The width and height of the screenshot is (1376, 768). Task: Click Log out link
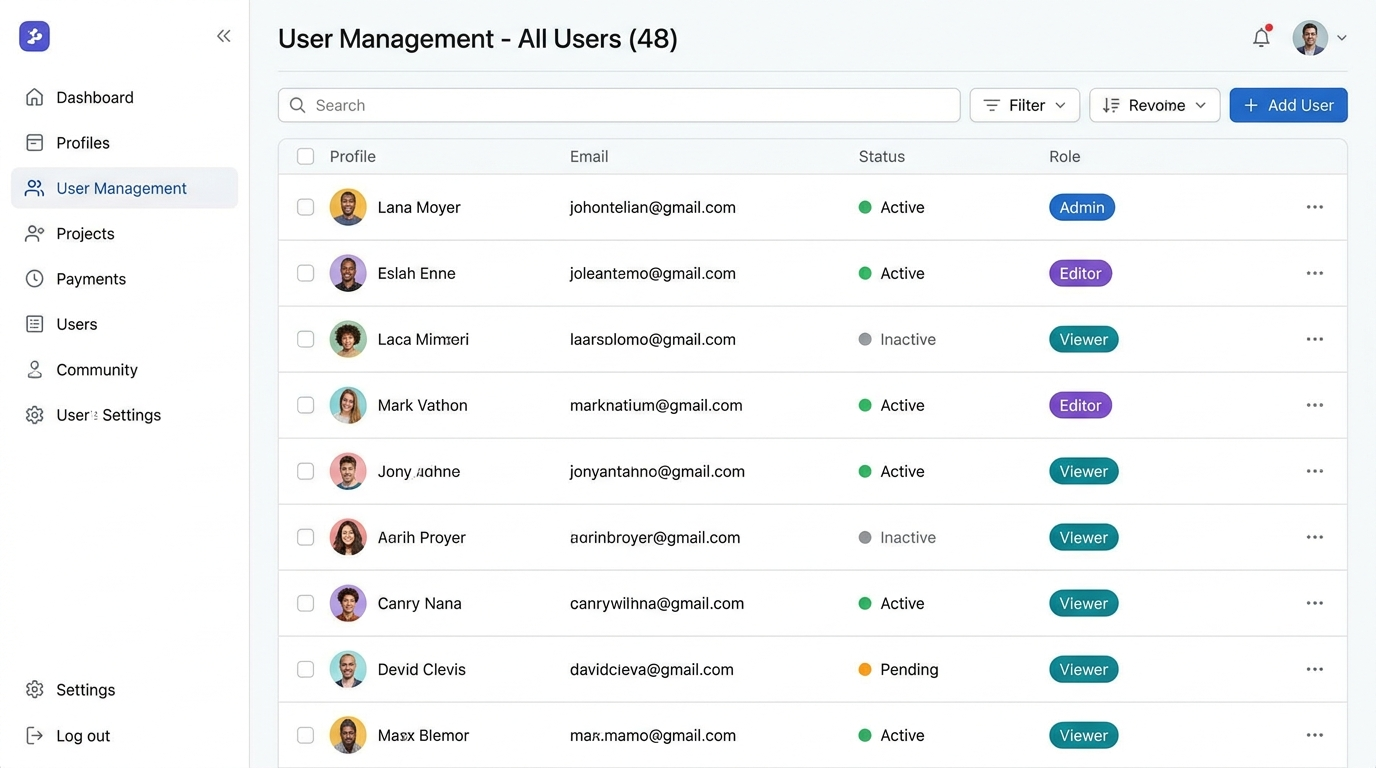[x=83, y=736]
